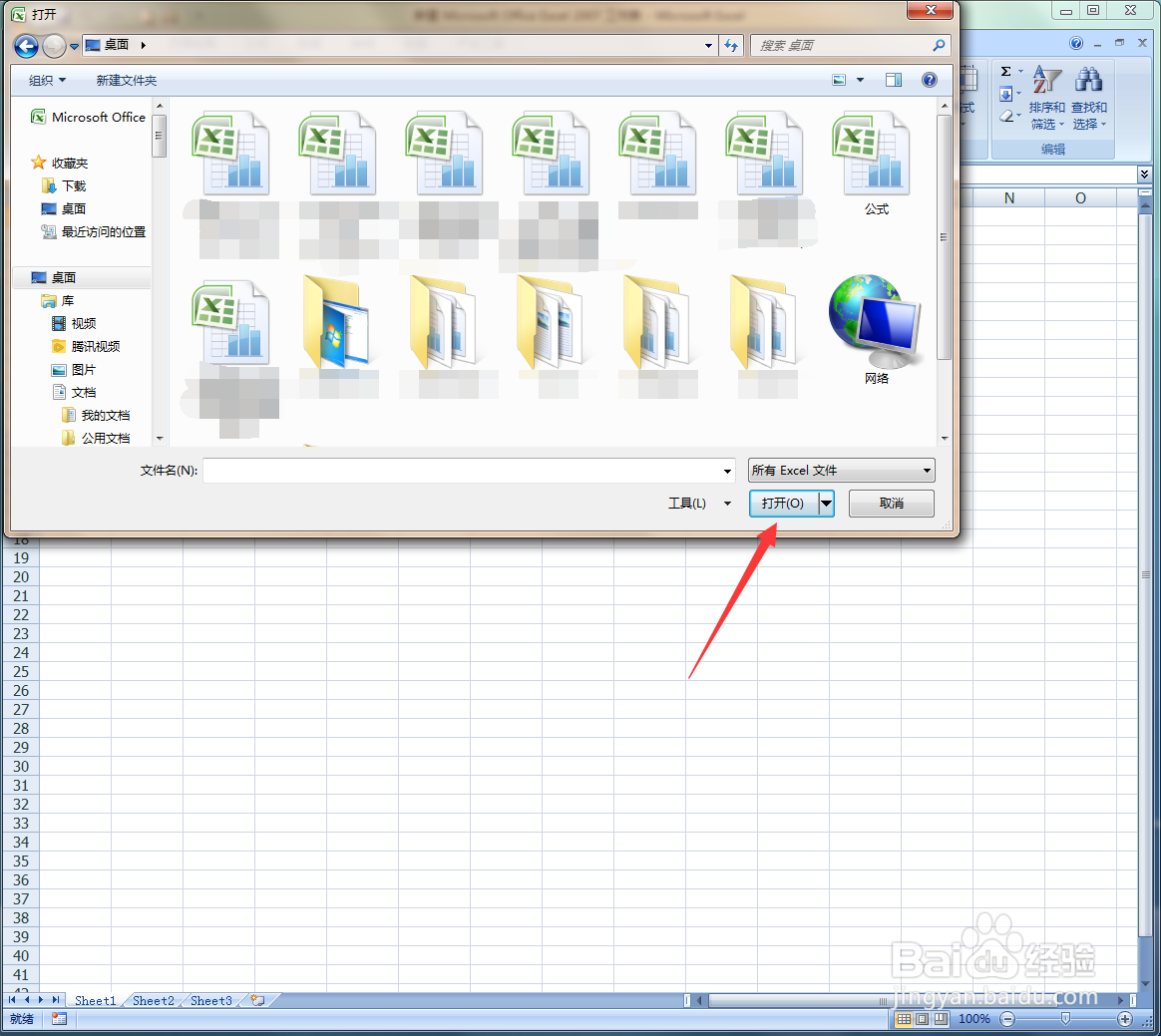Select column O header in Excel

point(1080,198)
